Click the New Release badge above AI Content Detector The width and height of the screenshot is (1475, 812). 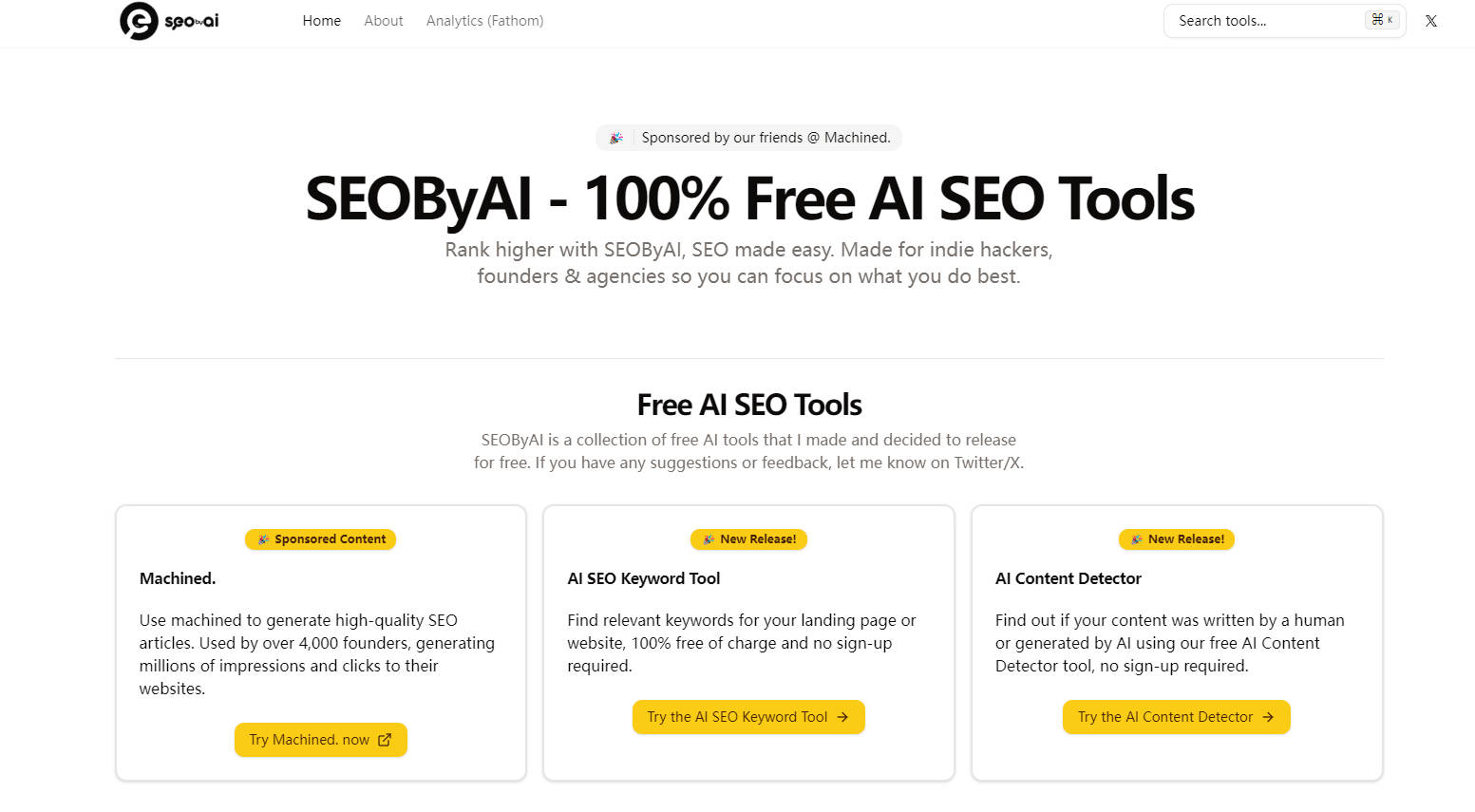(1177, 539)
